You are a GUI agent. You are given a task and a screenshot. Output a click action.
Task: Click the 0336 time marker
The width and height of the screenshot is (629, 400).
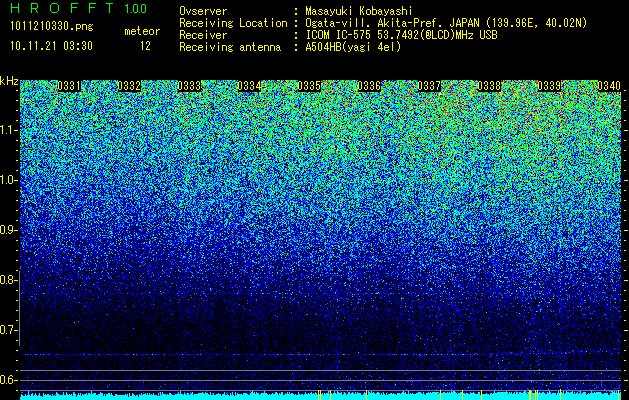coord(369,86)
